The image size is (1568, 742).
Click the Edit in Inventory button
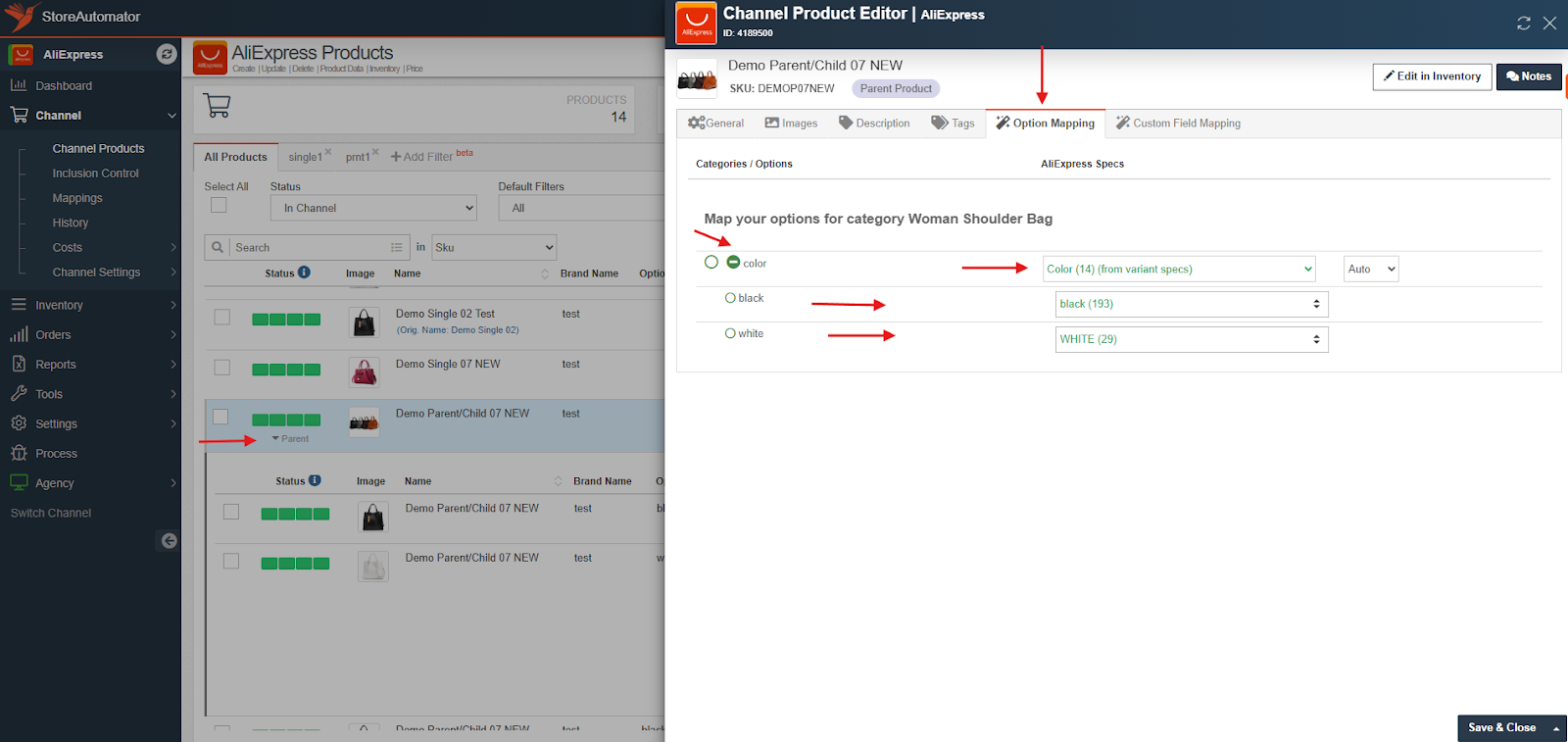(x=1433, y=76)
